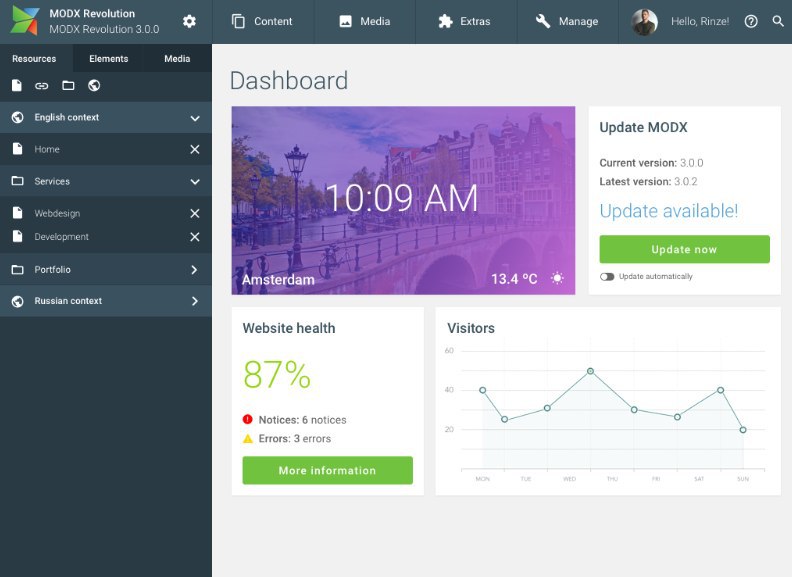Viewport: 792px width, 577px height.
Task: Switch to the Media sidebar tab
Action: coord(177,58)
